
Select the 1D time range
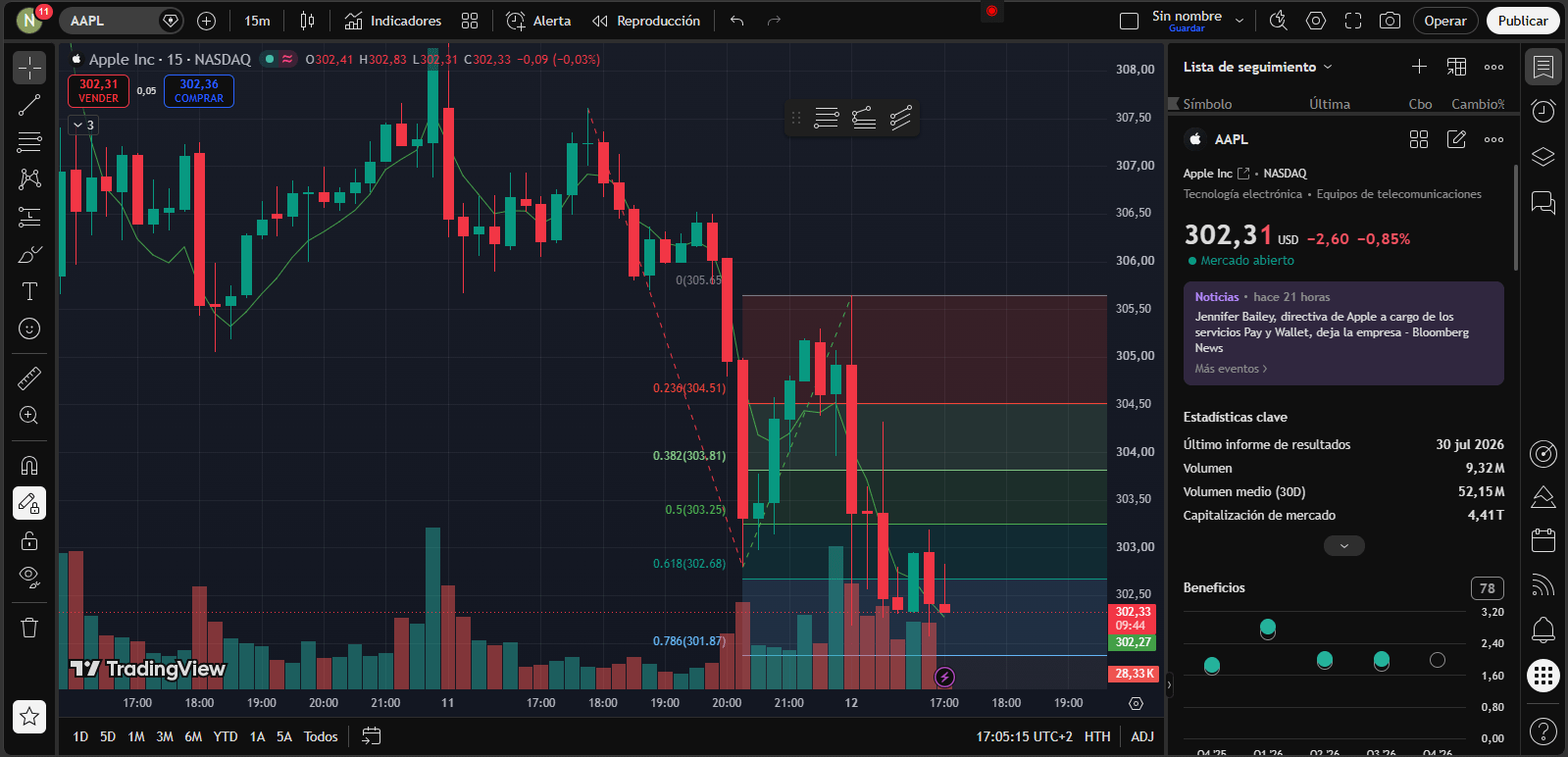80,736
